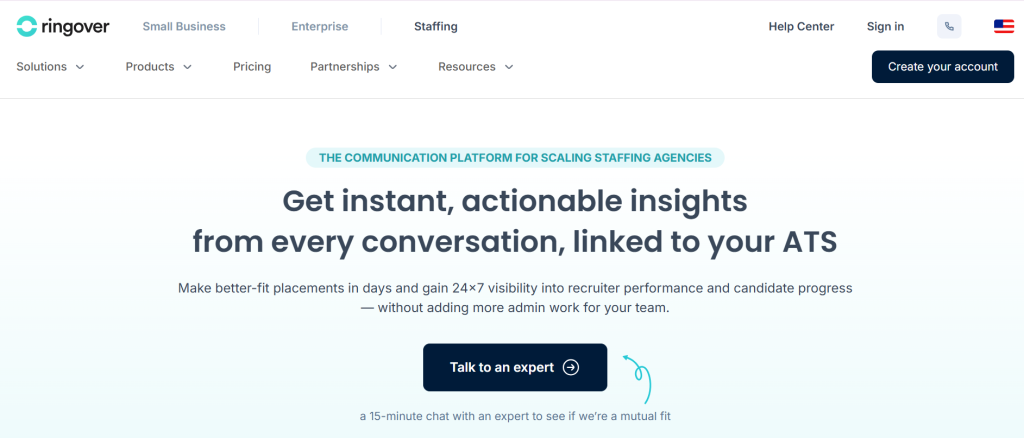Open the Pricing page
The image size is (1024, 438).
(x=252, y=67)
